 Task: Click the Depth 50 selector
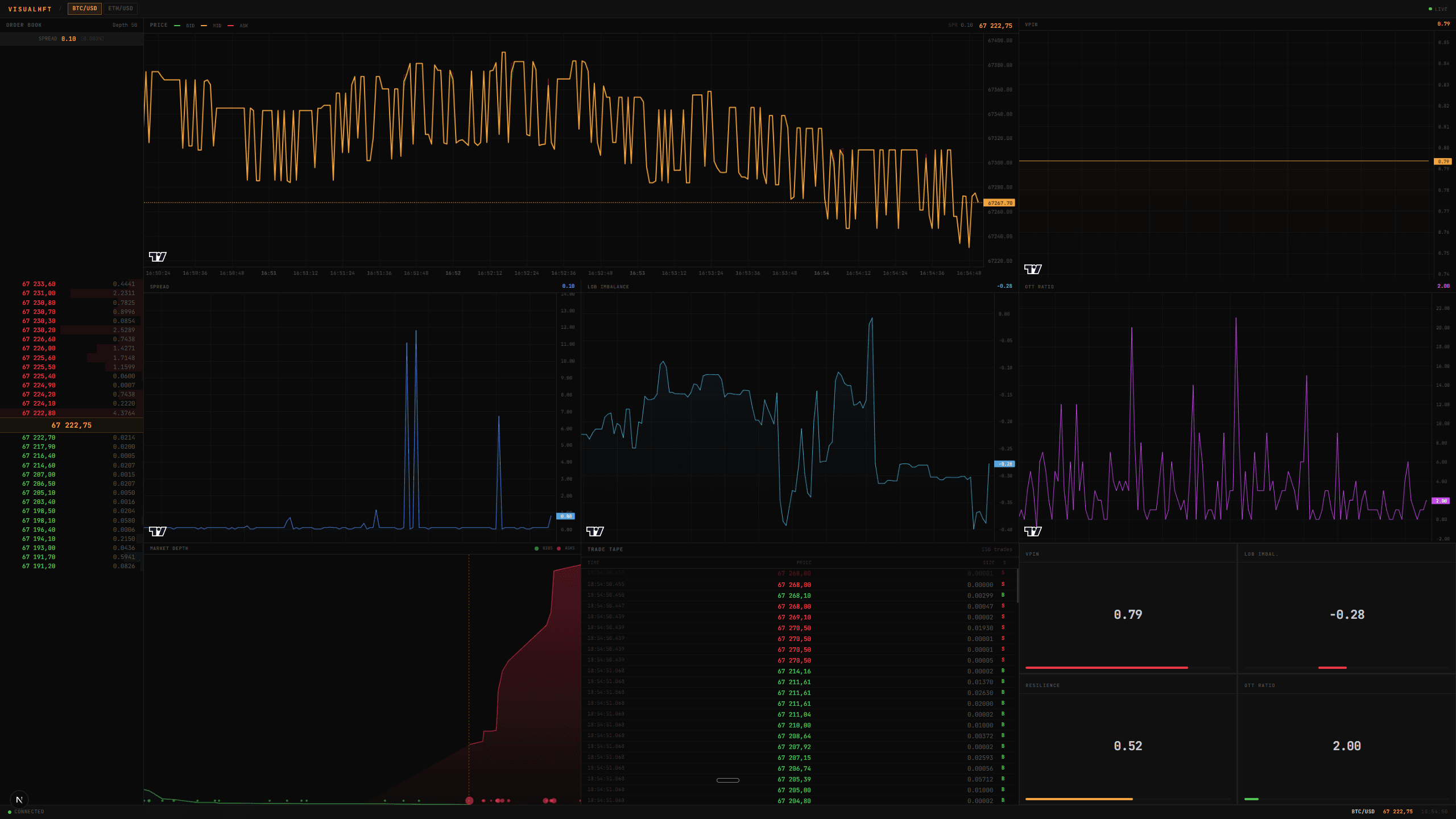[x=125, y=25]
